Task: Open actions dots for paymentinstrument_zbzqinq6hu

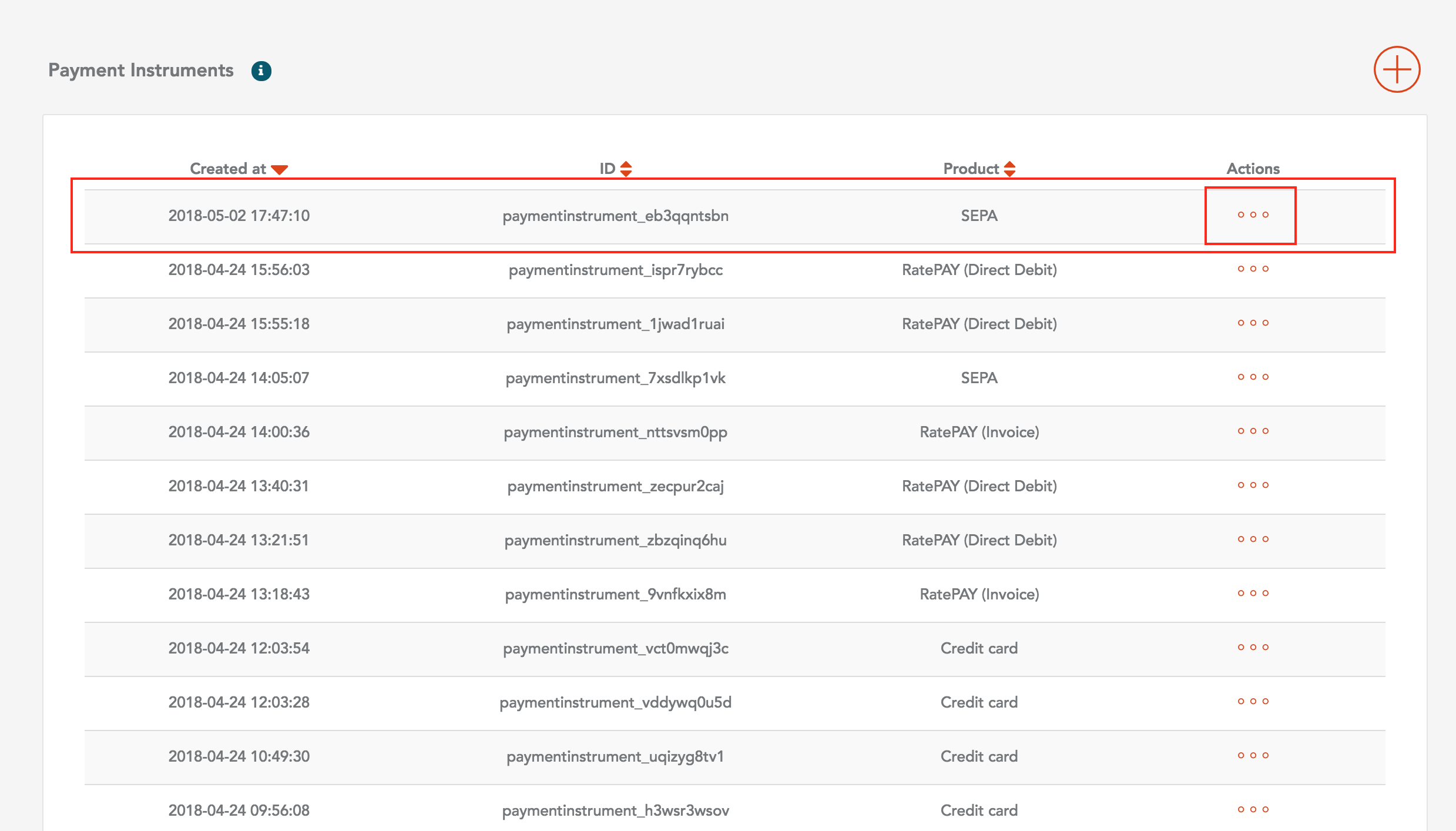Action: point(1253,540)
